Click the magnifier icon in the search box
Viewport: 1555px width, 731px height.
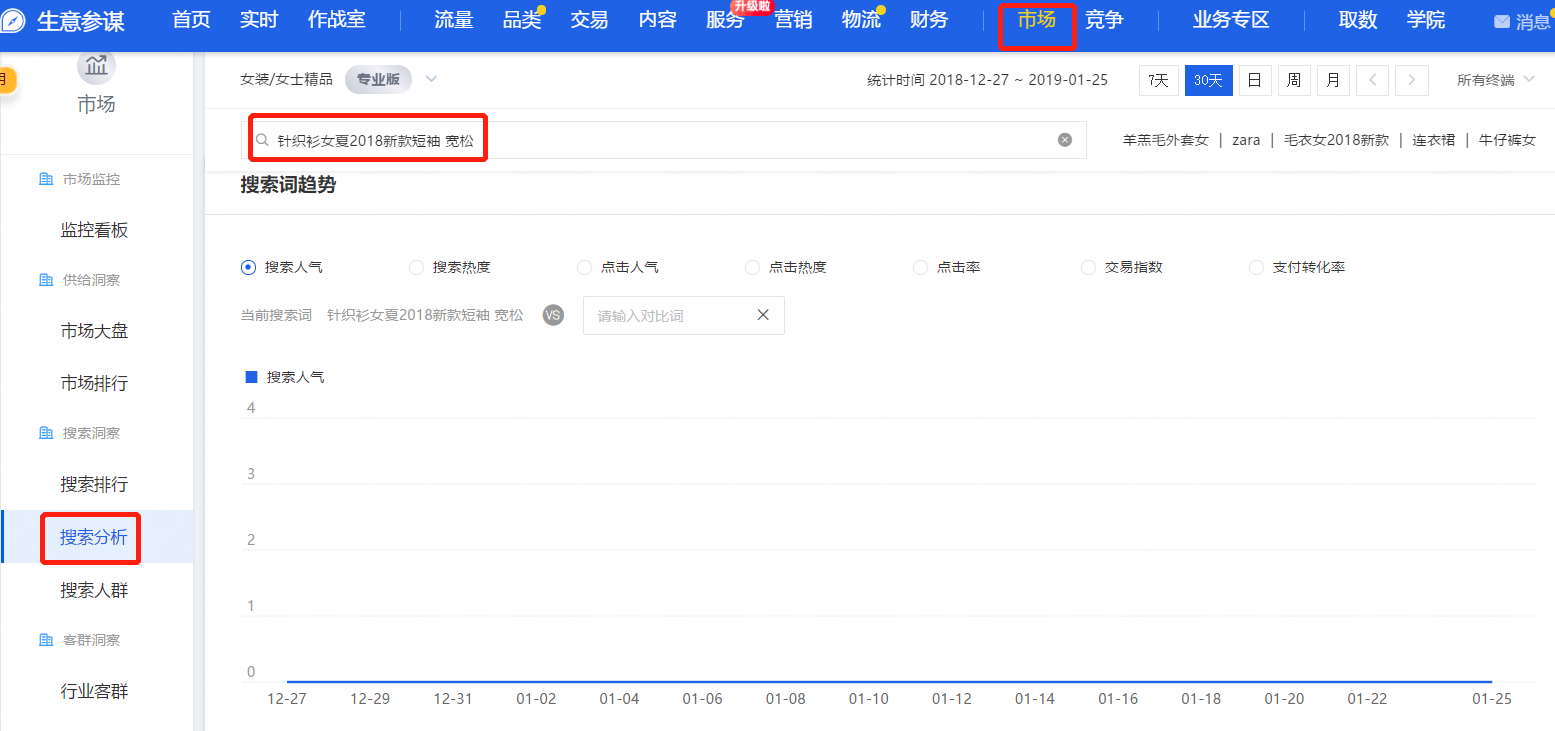click(x=262, y=141)
